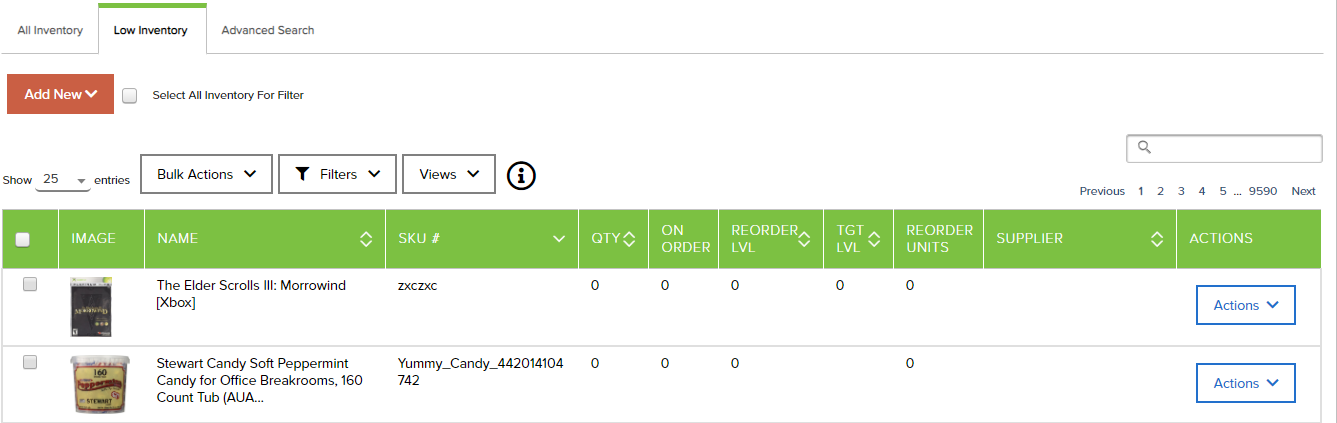Switch to the All Inventory tab

pyautogui.click(x=50, y=30)
